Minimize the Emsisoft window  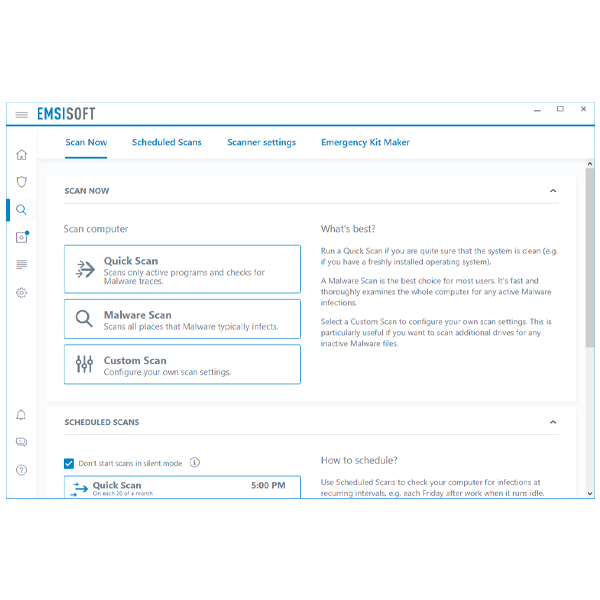(537, 110)
